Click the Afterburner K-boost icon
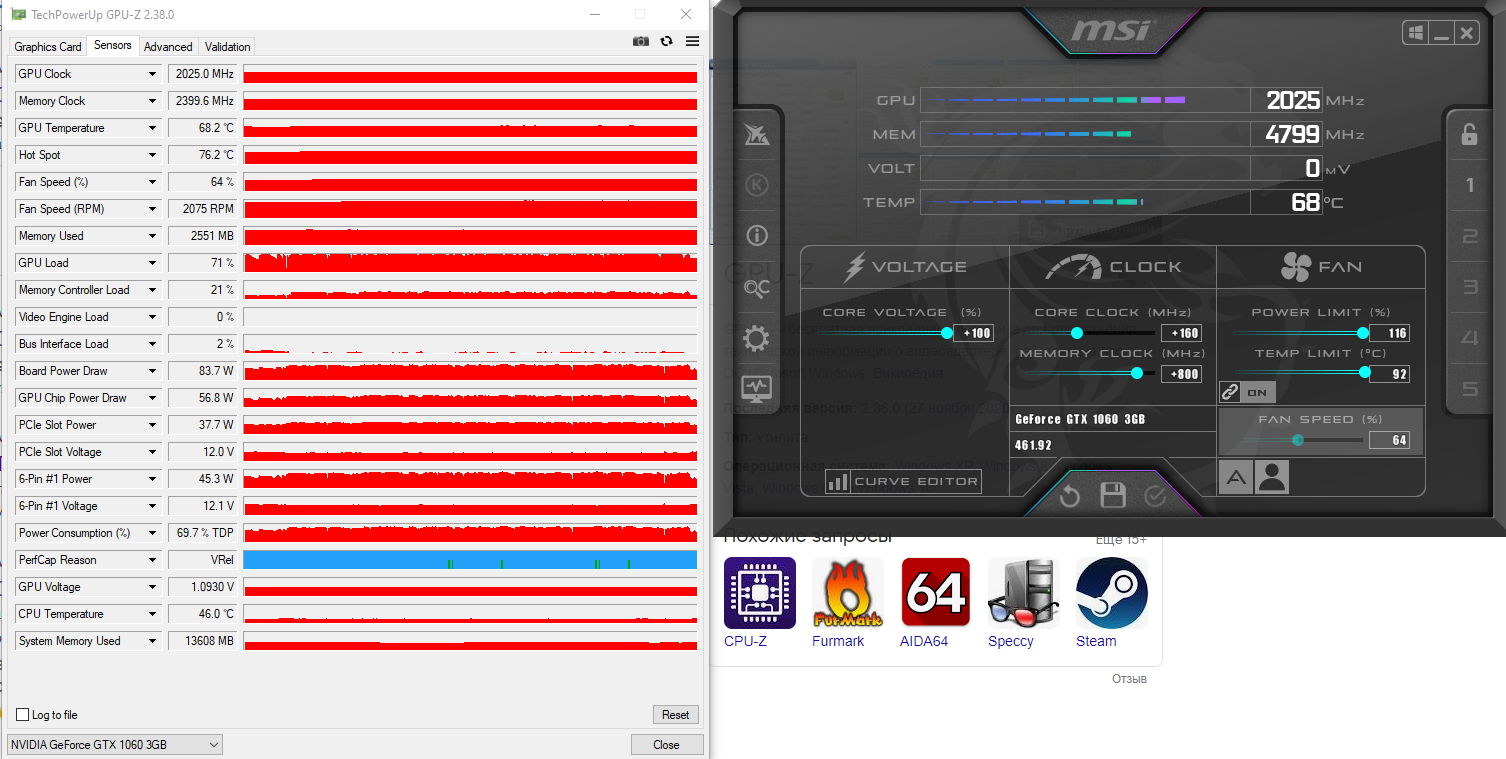This screenshot has height=759, width=1506. (757, 185)
